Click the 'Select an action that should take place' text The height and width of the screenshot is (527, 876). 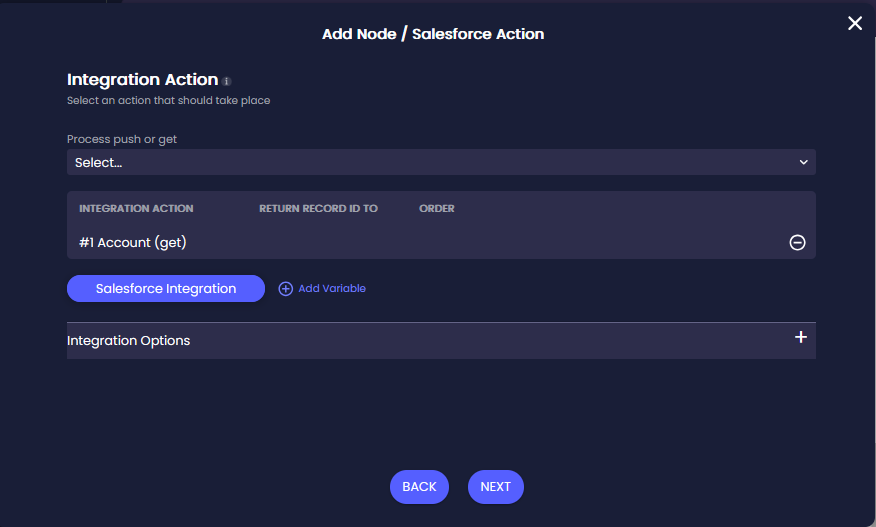click(x=169, y=101)
